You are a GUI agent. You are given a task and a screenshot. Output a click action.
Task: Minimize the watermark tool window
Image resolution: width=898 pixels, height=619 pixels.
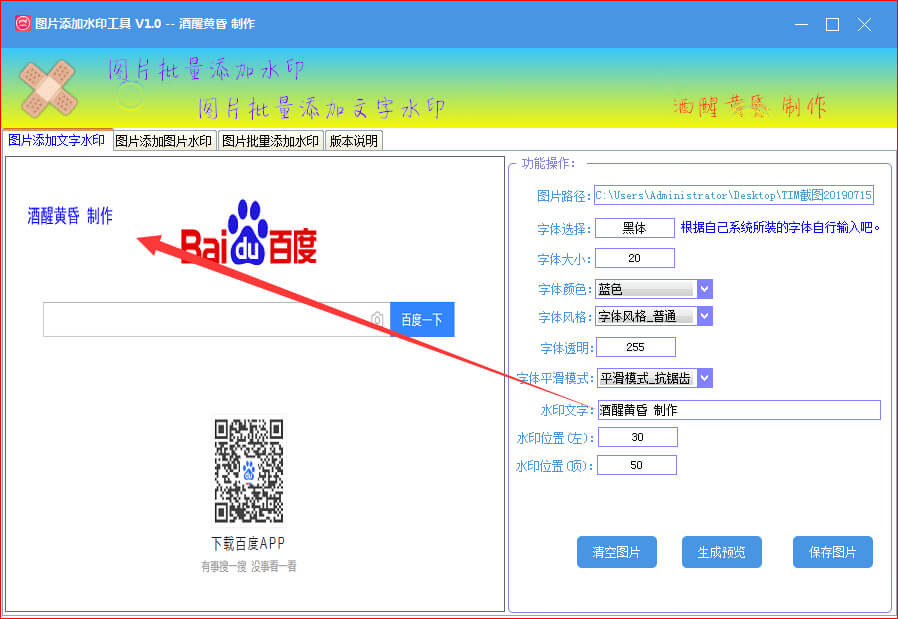[x=801, y=24]
